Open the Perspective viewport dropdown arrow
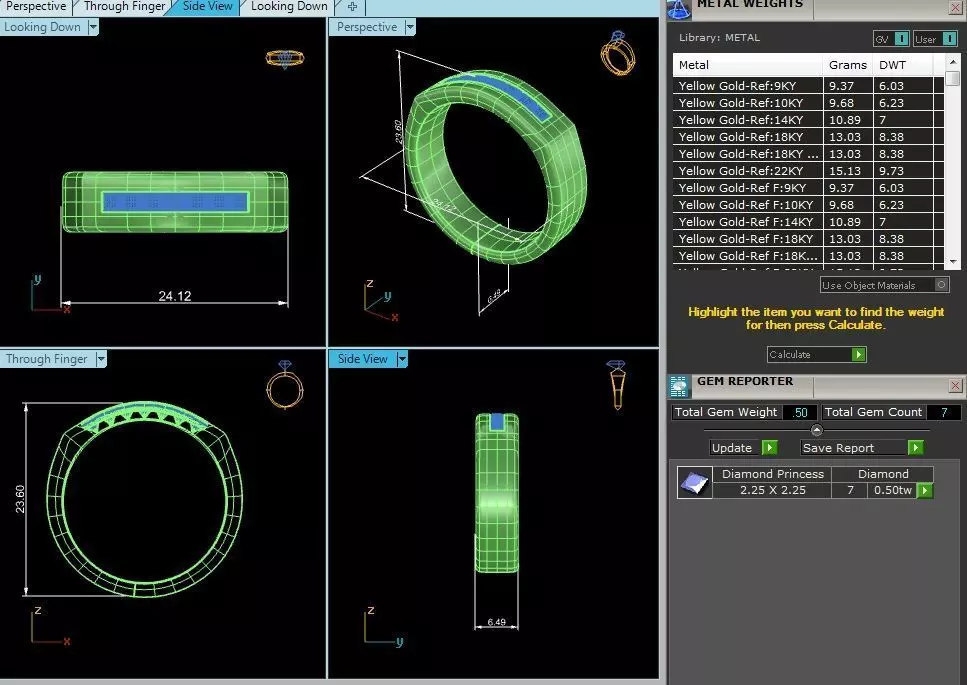This screenshot has width=967, height=685. (410, 27)
